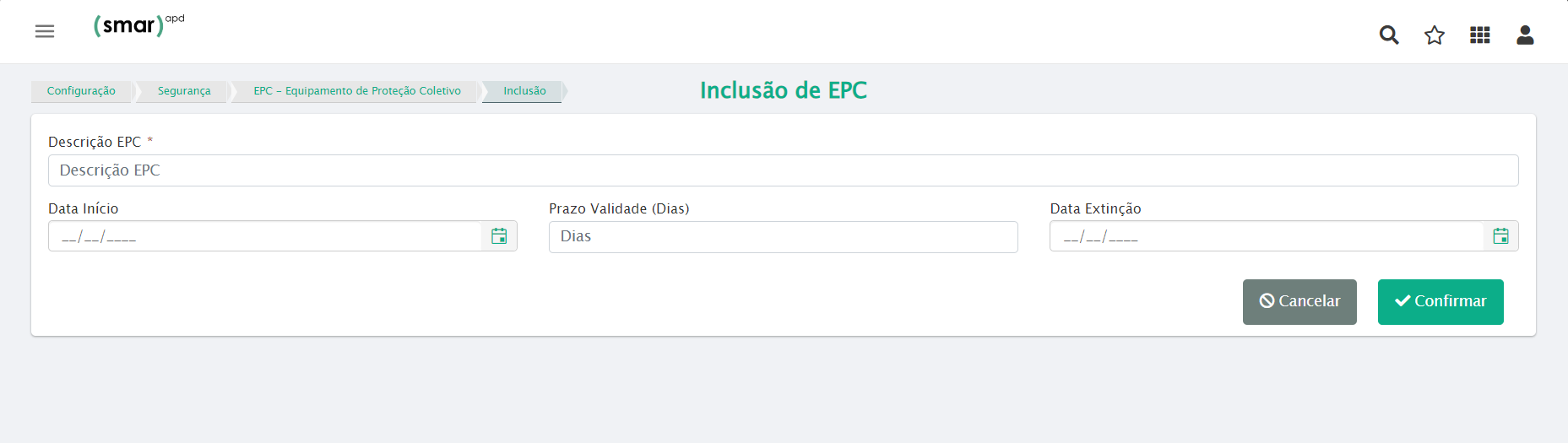Click the Inclusão de EPC heading

[783, 90]
